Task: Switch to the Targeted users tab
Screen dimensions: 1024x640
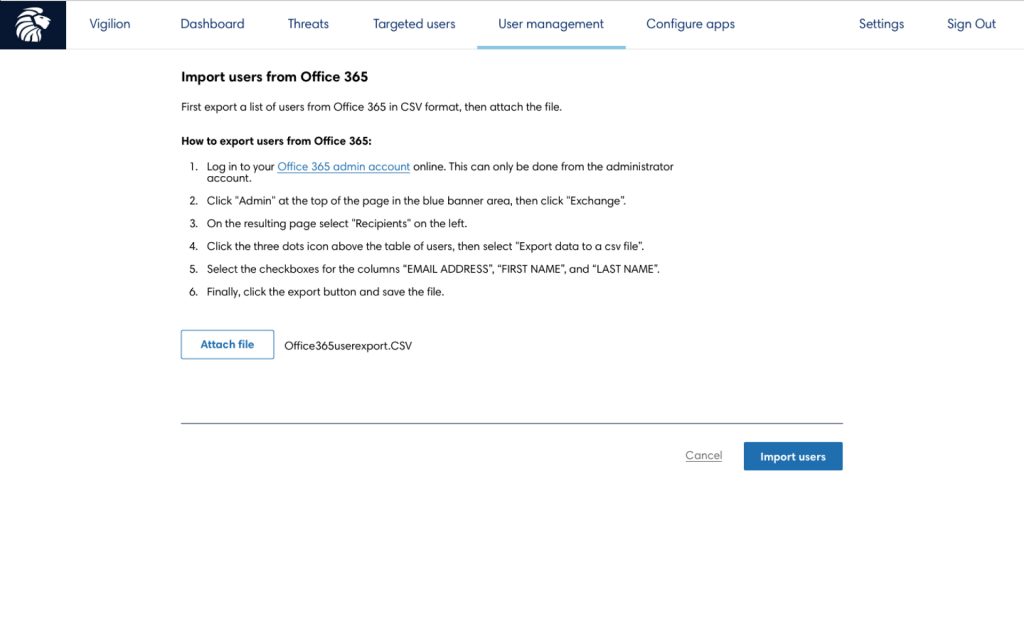Action: (414, 24)
